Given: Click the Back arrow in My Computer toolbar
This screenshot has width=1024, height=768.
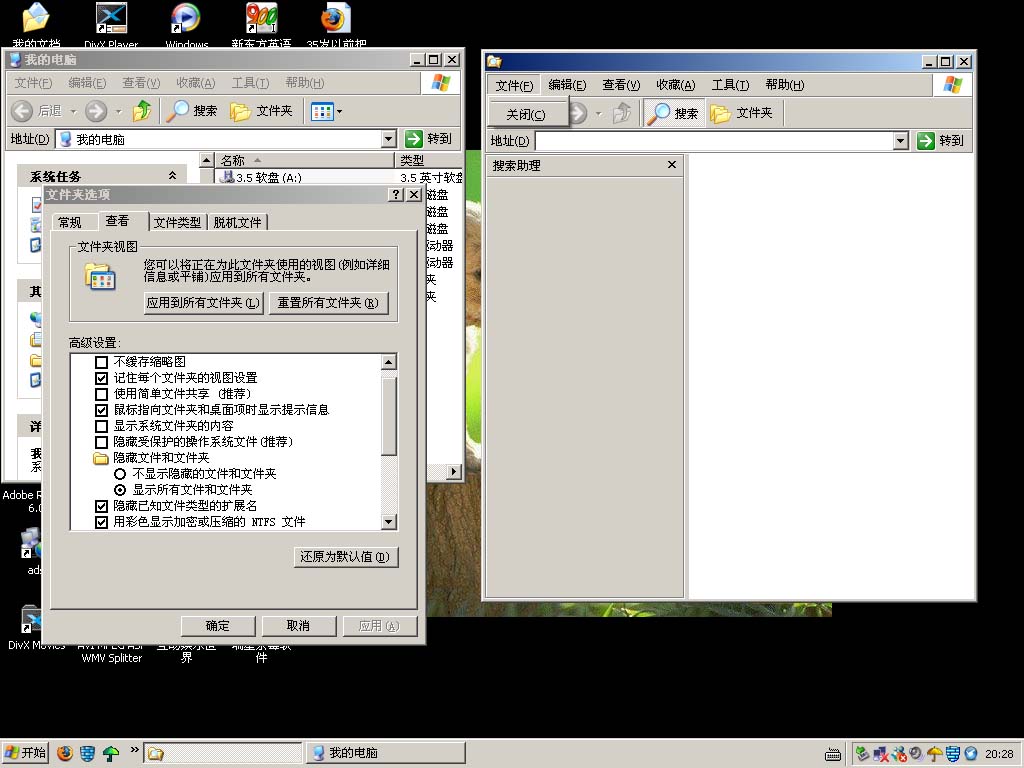Looking at the screenshot, I should click(x=22, y=111).
